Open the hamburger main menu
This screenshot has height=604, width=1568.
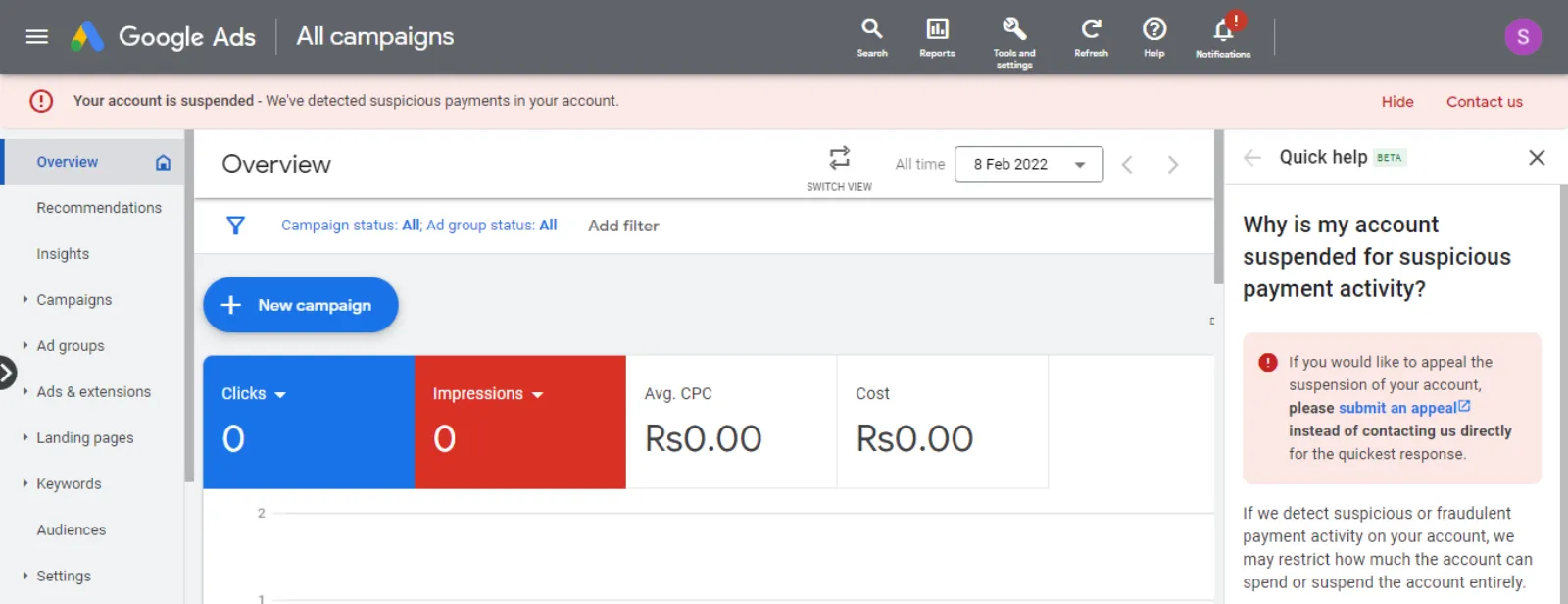point(37,37)
